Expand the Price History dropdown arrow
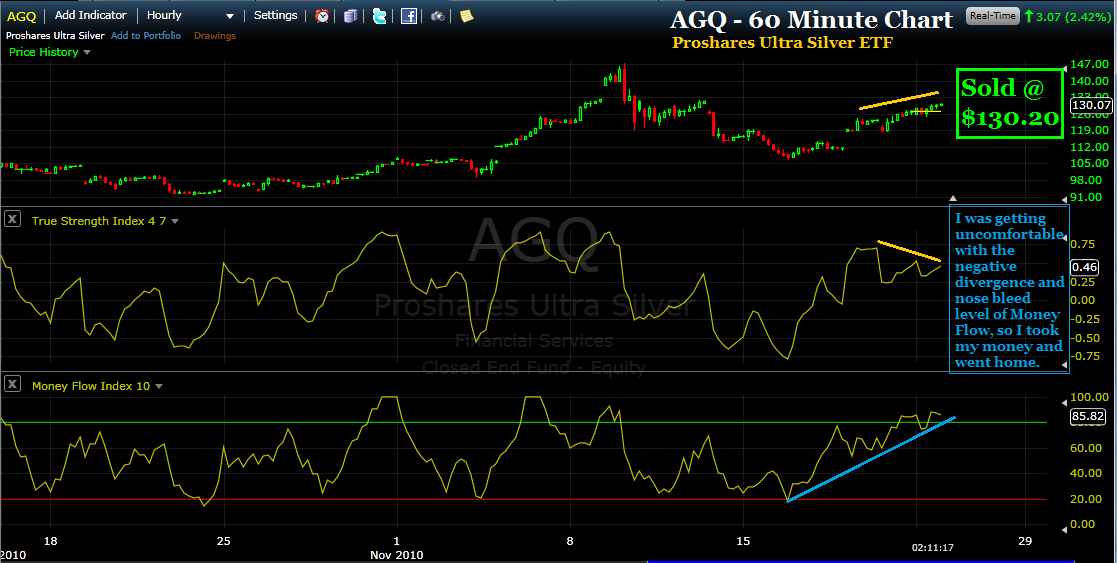This screenshot has width=1117, height=563. click(x=88, y=53)
